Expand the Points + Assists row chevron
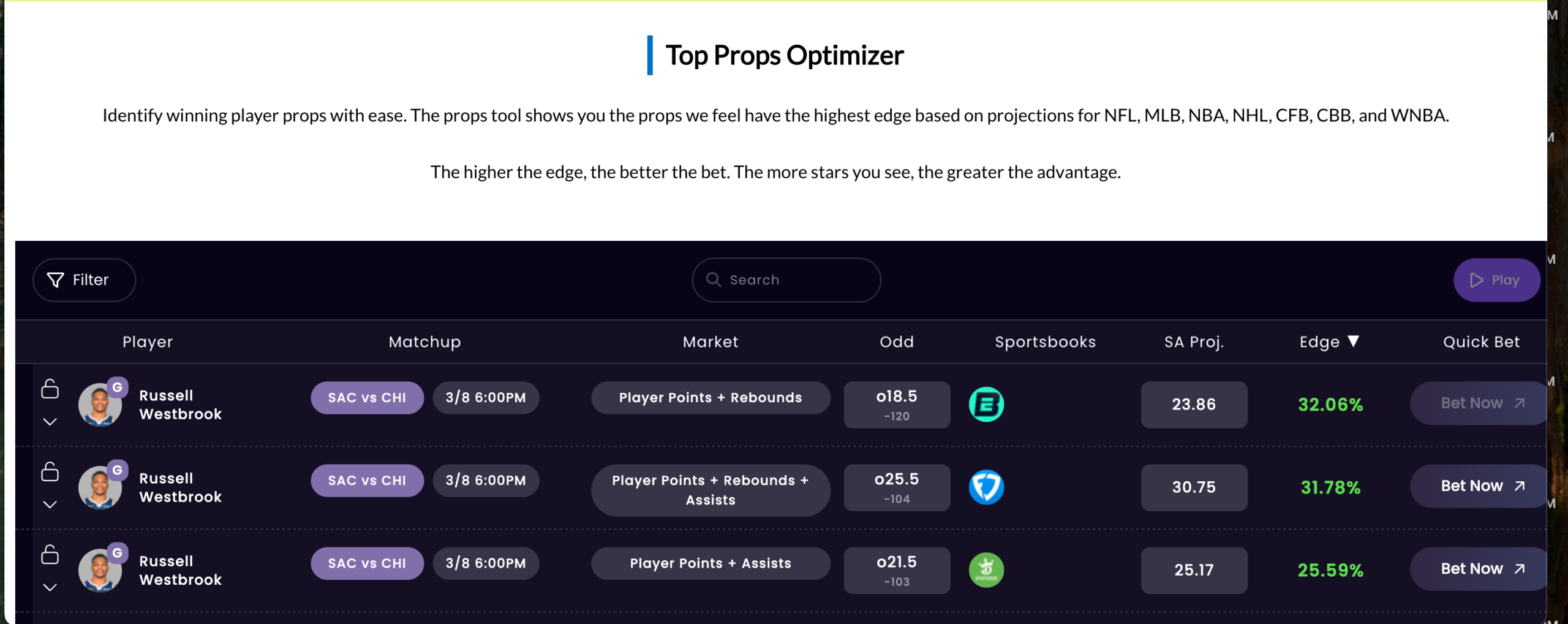The width and height of the screenshot is (1568, 624). click(x=50, y=587)
